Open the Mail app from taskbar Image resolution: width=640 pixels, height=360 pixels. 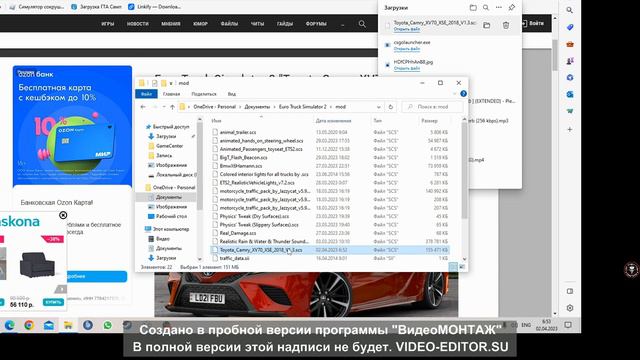coord(49,325)
